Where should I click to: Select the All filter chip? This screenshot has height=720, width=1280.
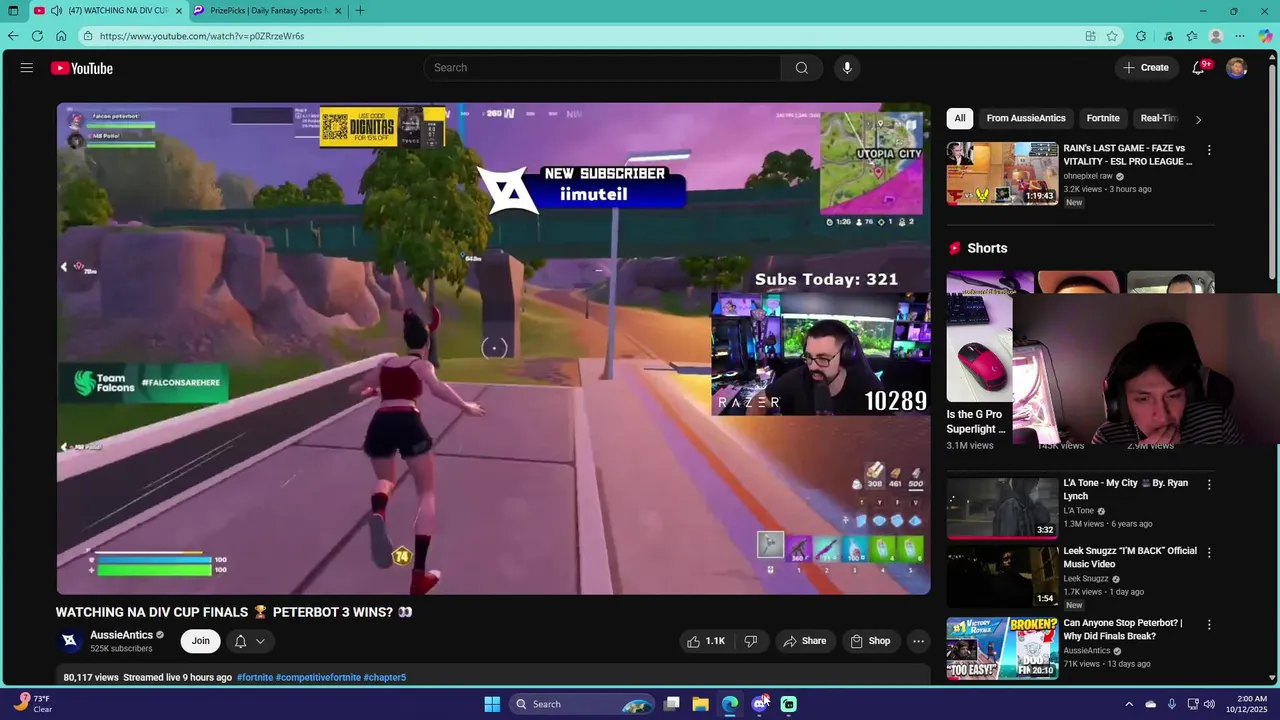click(x=960, y=118)
